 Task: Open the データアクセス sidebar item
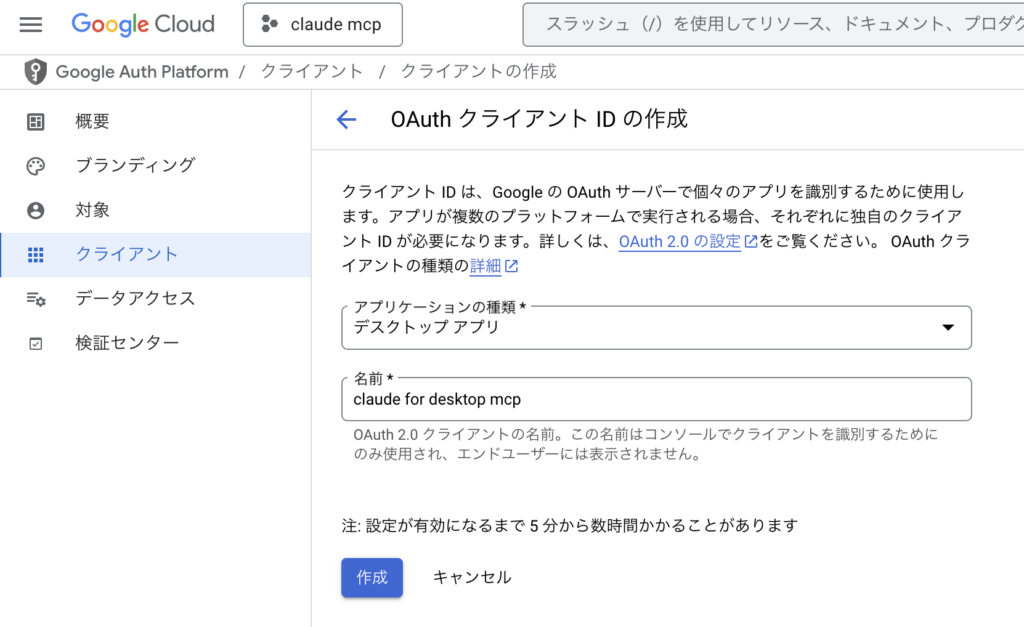click(135, 299)
